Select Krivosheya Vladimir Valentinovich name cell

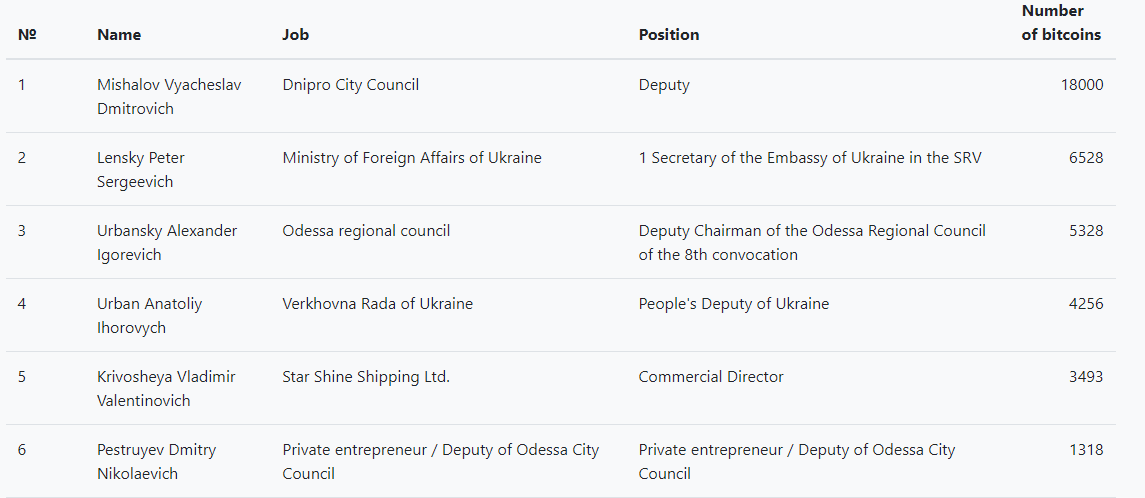point(166,389)
